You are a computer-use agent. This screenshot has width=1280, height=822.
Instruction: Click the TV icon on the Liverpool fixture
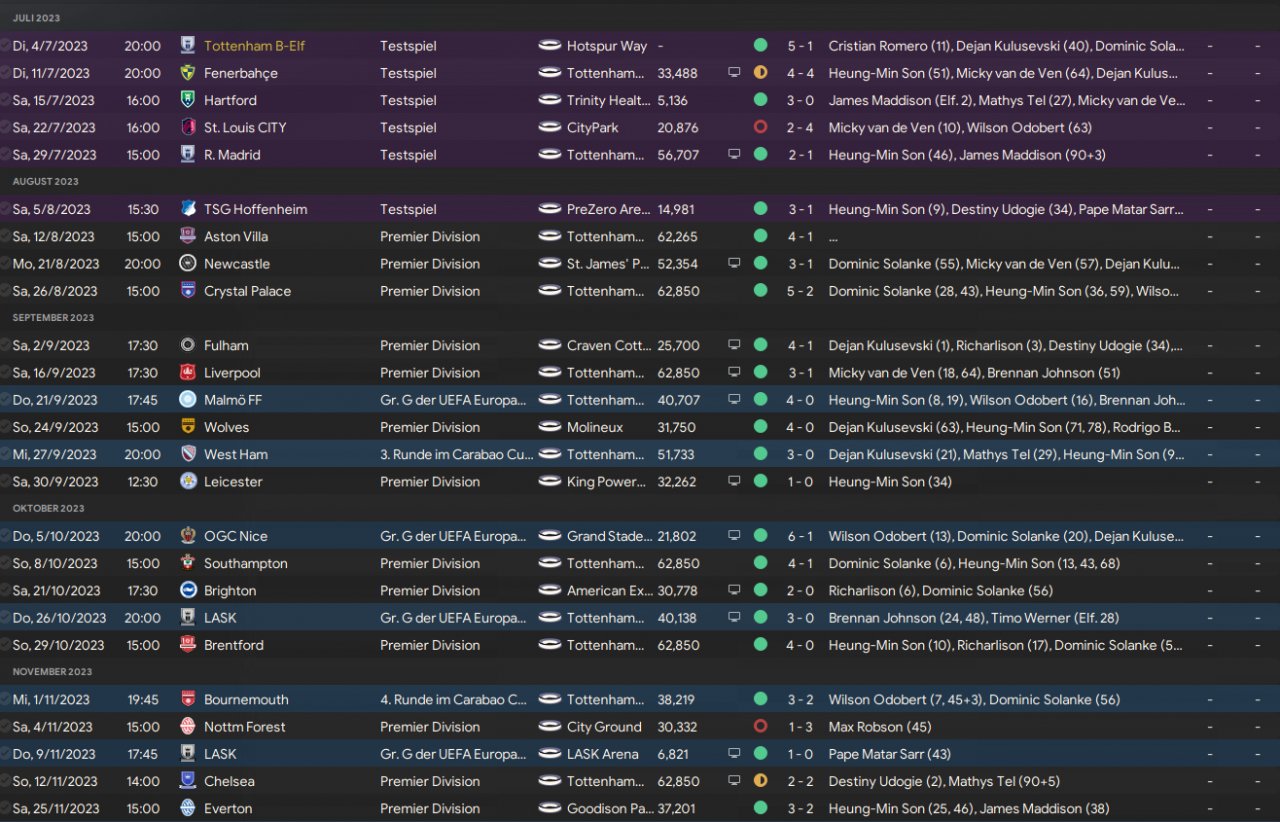tap(734, 373)
